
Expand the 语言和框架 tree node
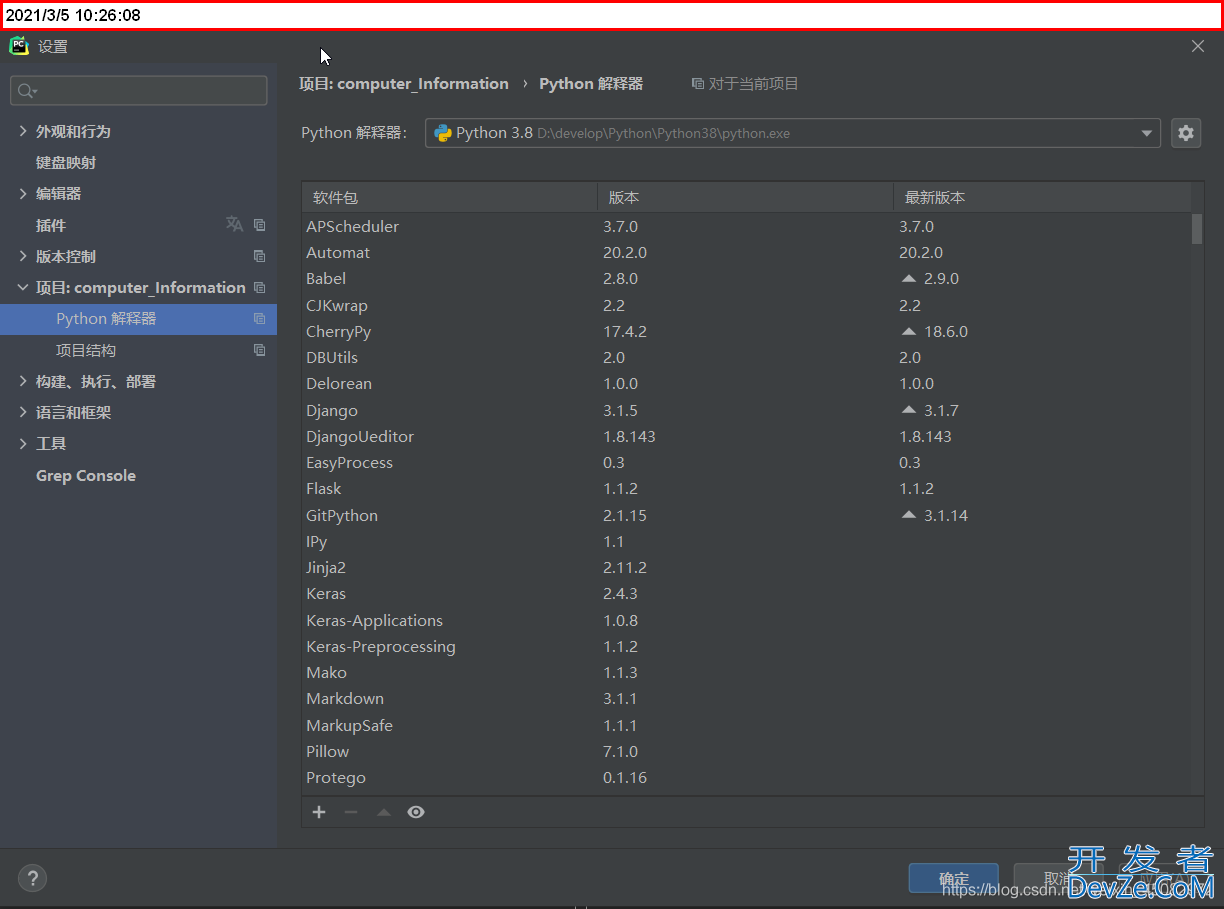pyautogui.click(x=23, y=412)
